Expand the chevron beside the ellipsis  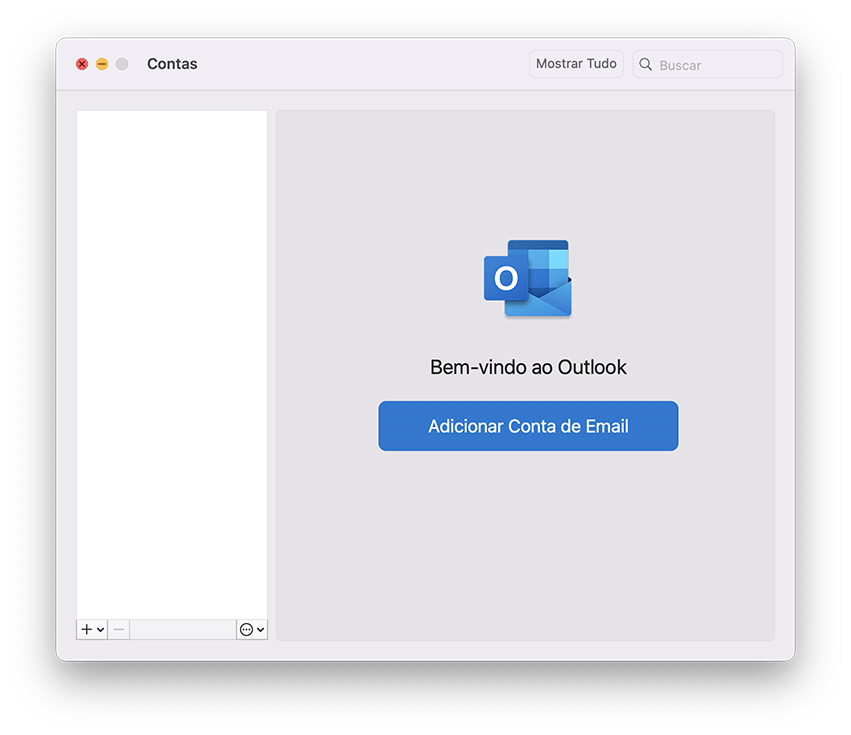(x=261, y=630)
